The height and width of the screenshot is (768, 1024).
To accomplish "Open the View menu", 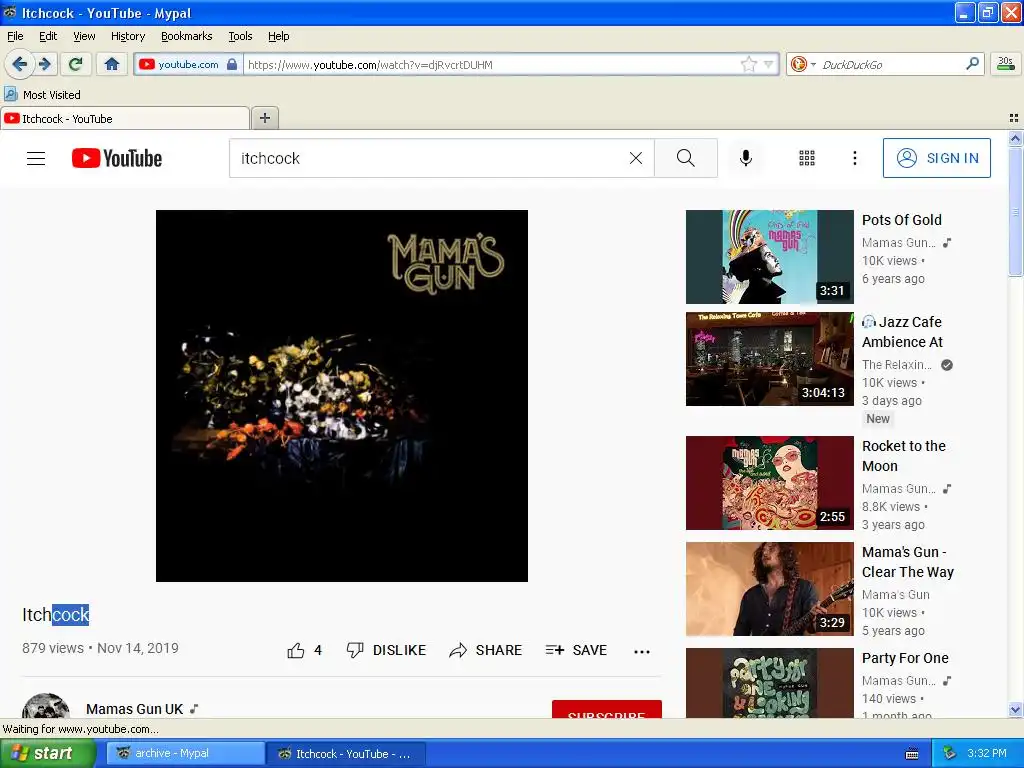I will [84, 36].
